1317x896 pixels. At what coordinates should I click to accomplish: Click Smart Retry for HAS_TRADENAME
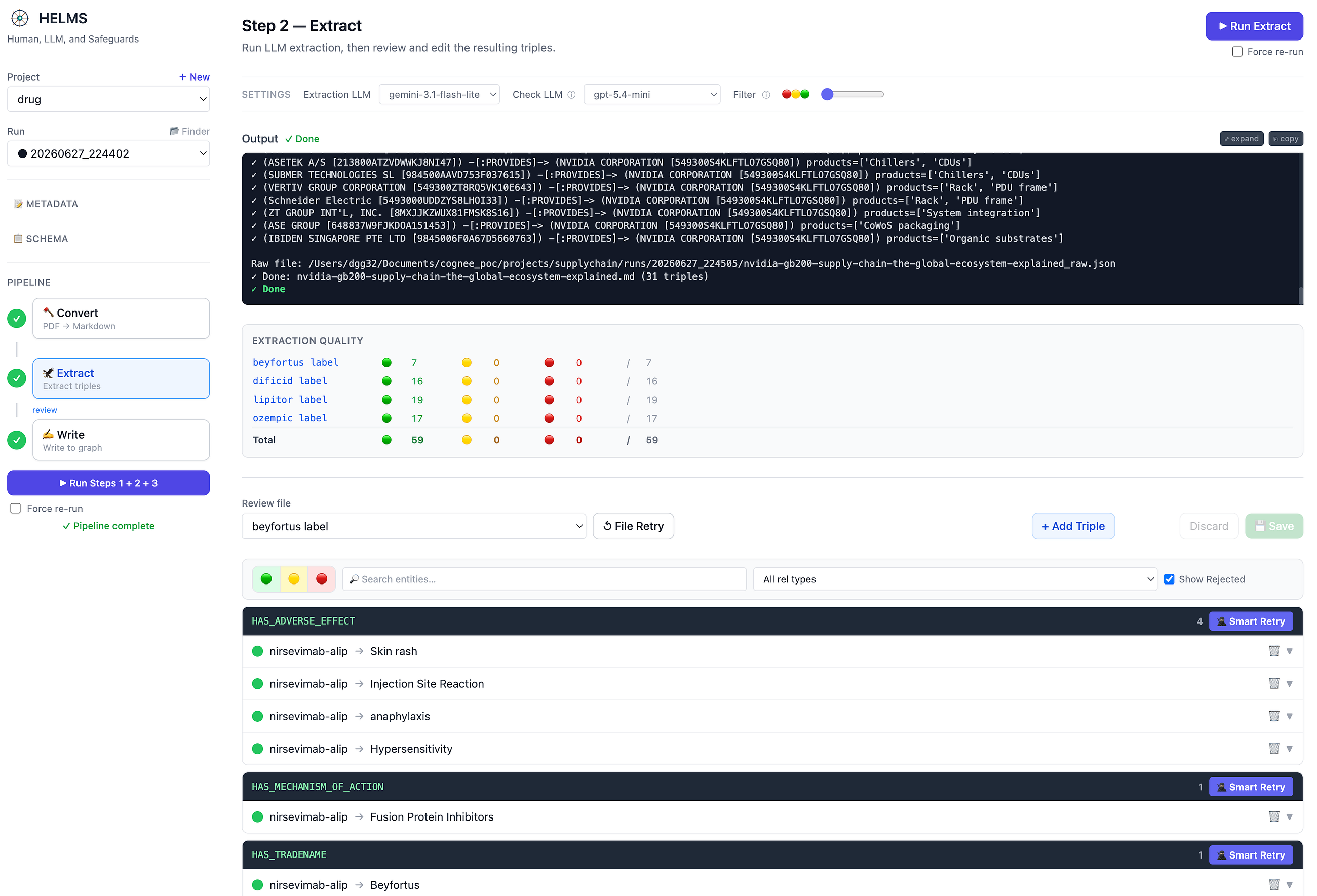coord(1251,854)
